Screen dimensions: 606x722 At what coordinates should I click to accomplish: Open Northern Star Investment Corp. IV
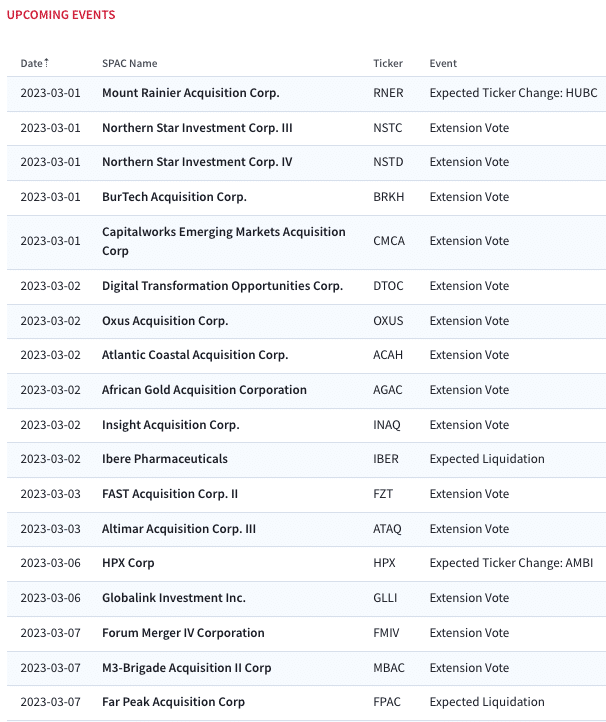pyautogui.click(x=197, y=162)
